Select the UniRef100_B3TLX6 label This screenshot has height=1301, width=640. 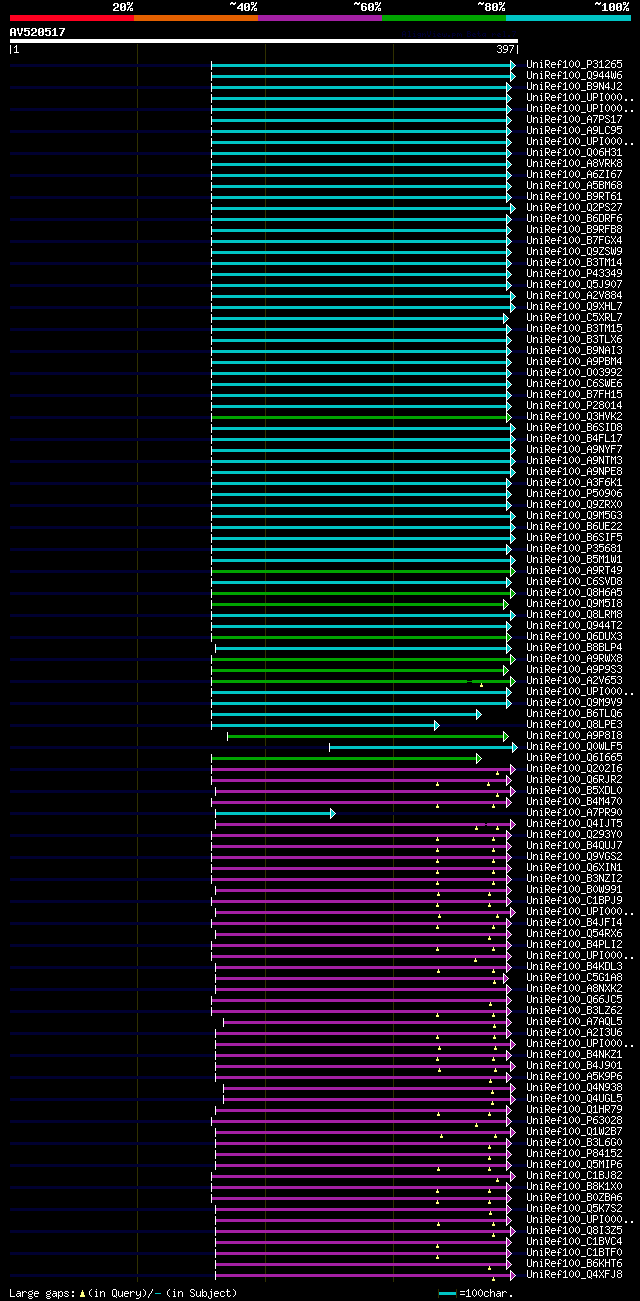click(574, 340)
